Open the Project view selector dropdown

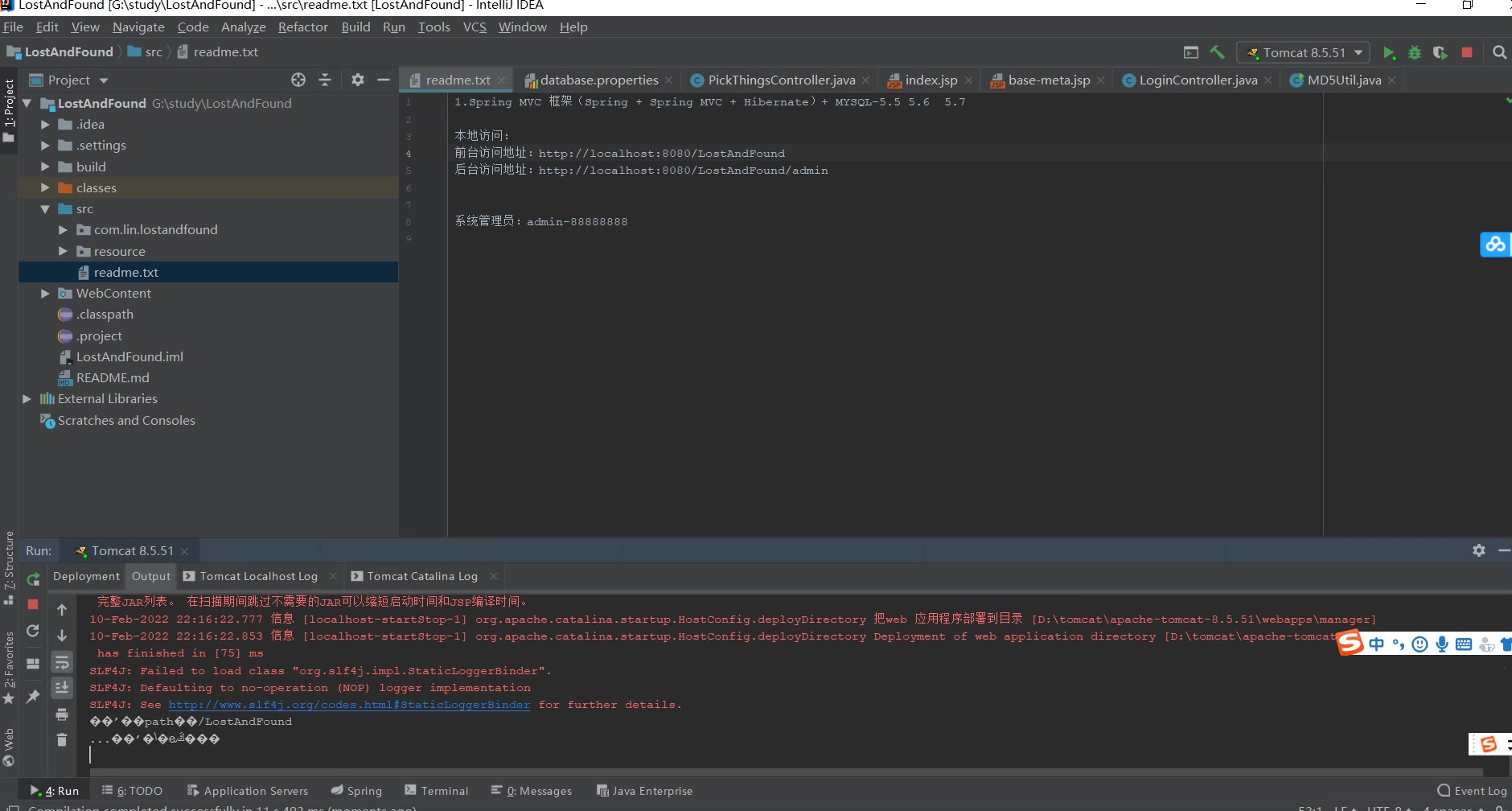point(69,80)
